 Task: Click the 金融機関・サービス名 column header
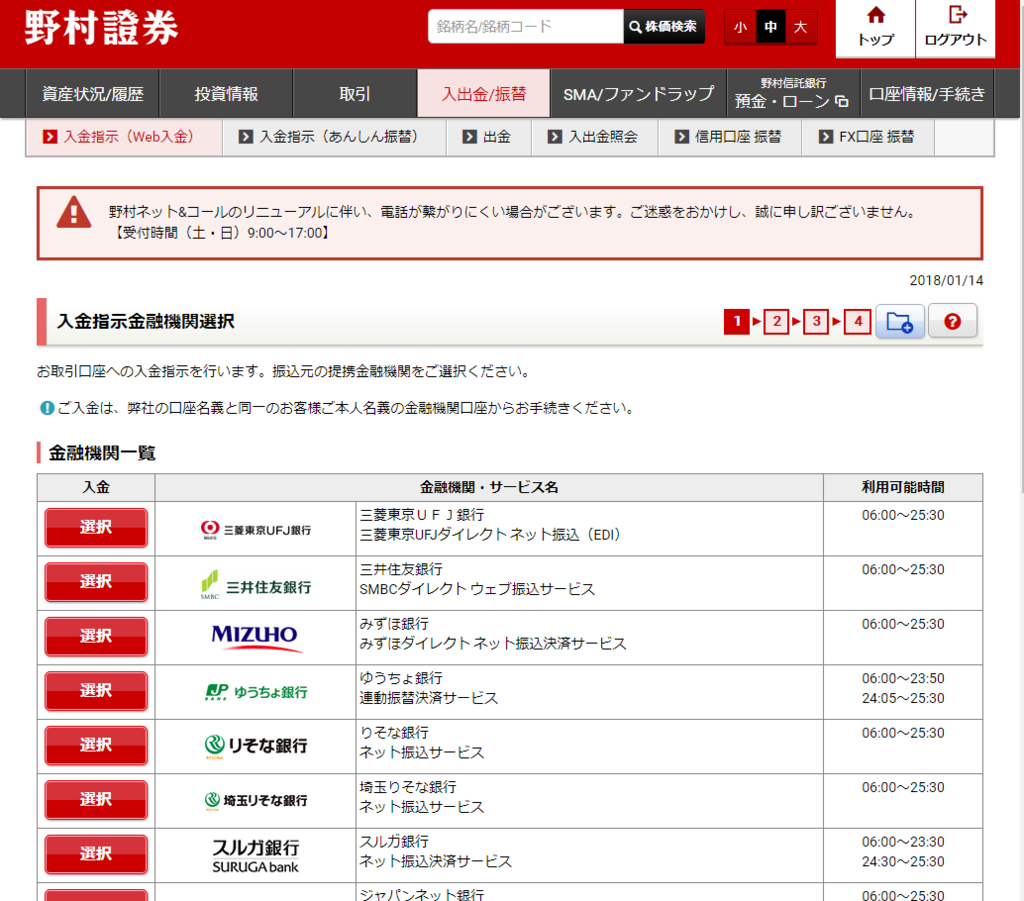click(488, 487)
